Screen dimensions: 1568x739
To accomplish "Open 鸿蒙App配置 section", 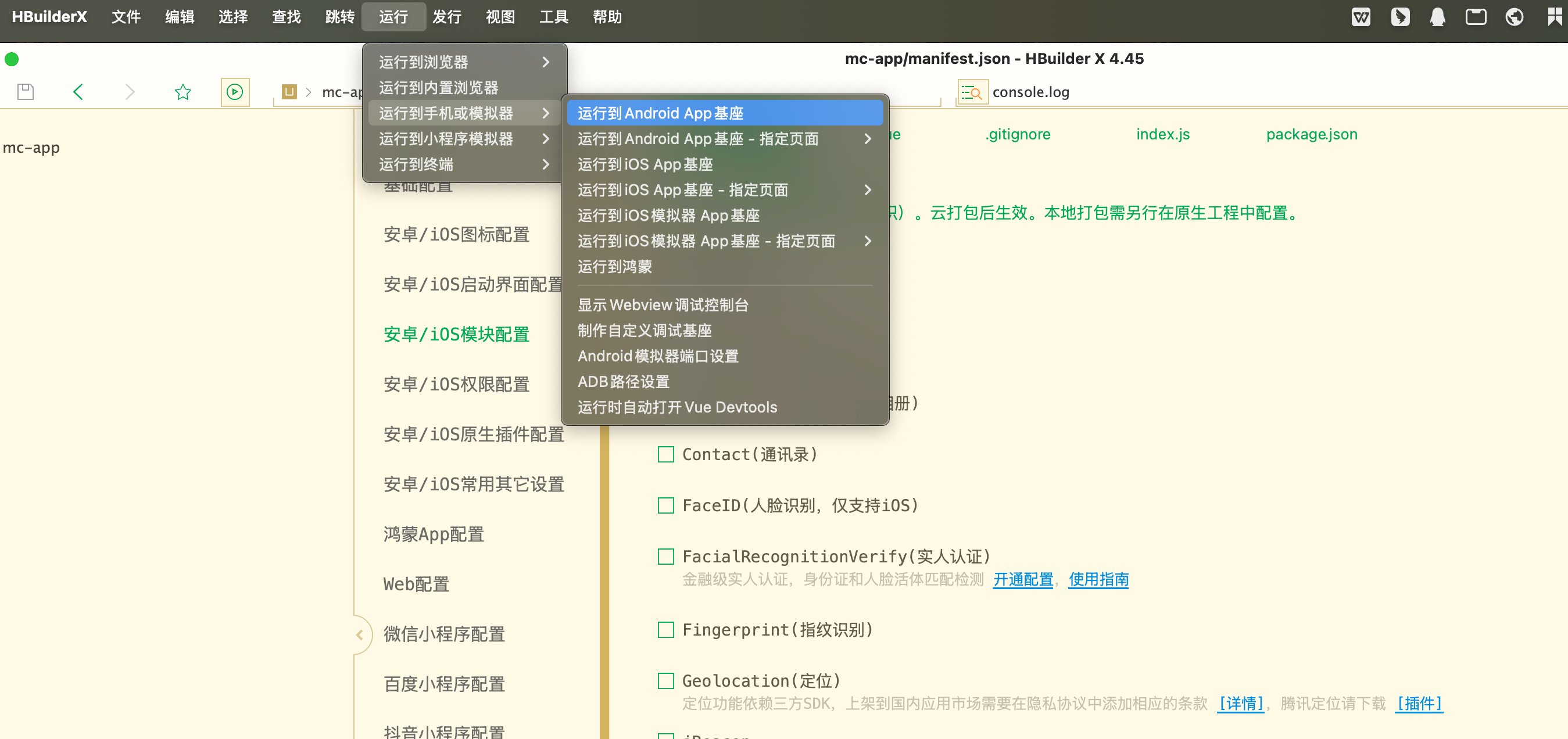I will pyautogui.click(x=434, y=534).
